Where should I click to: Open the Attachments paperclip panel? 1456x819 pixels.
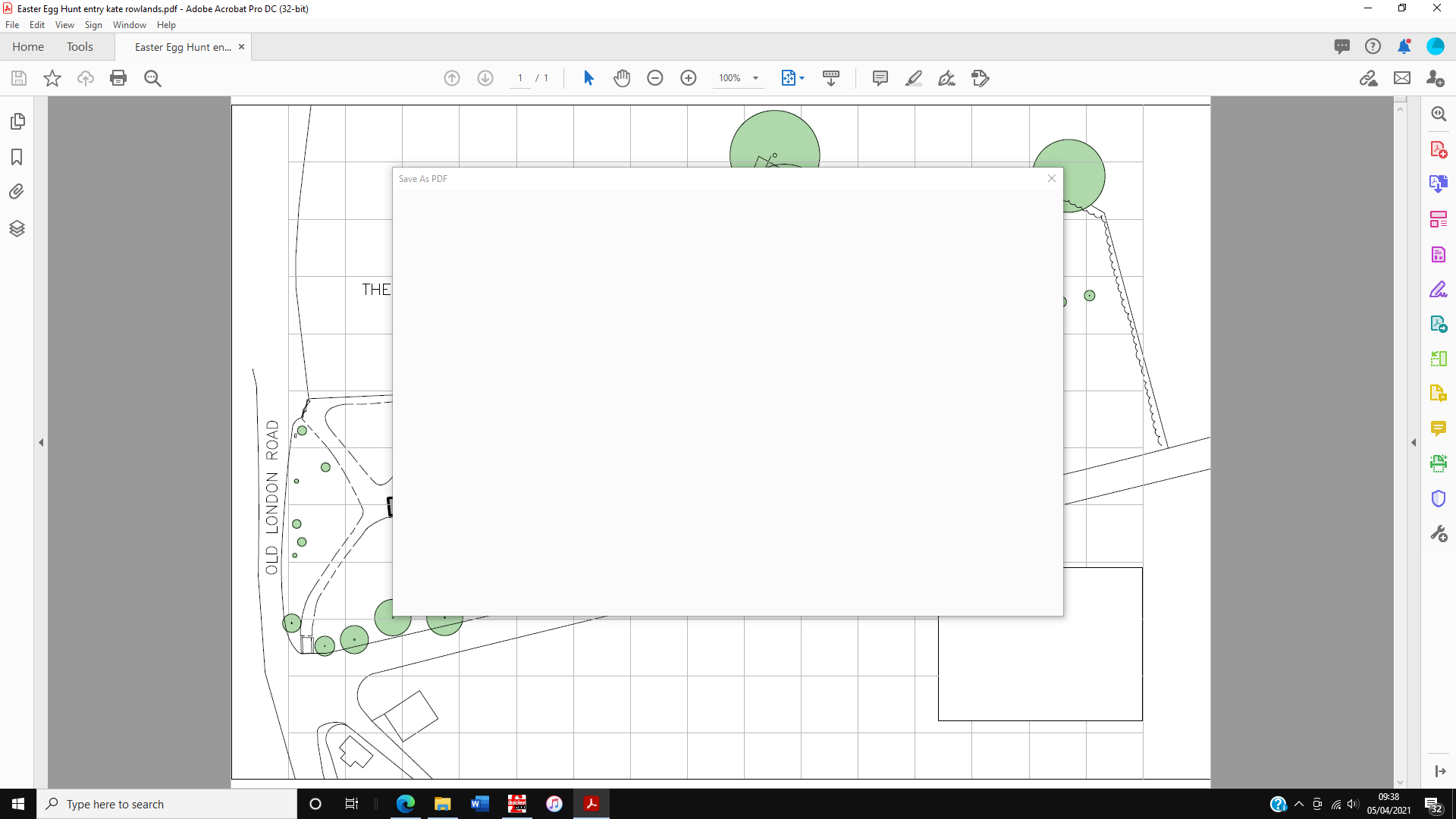click(17, 192)
